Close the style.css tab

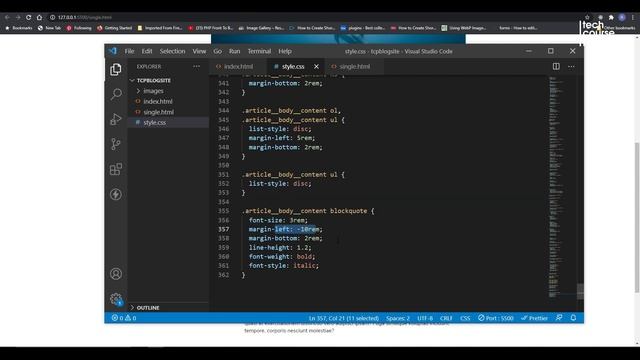316,66
